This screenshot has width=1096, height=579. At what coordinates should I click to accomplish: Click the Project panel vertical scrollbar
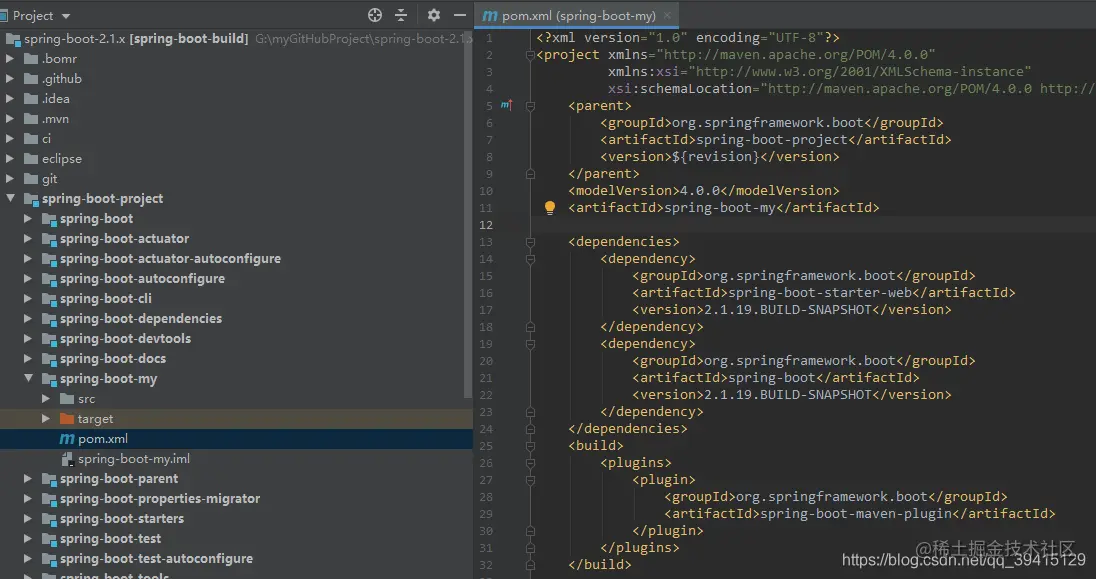(468, 217)
